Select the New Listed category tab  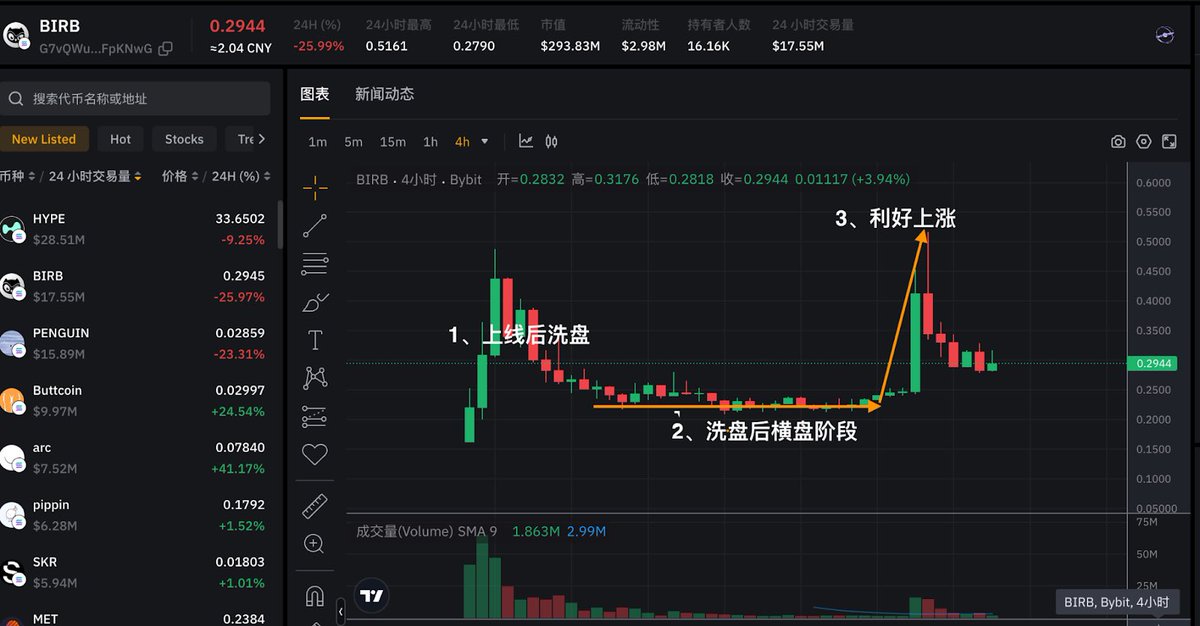(x=44, y=139)
